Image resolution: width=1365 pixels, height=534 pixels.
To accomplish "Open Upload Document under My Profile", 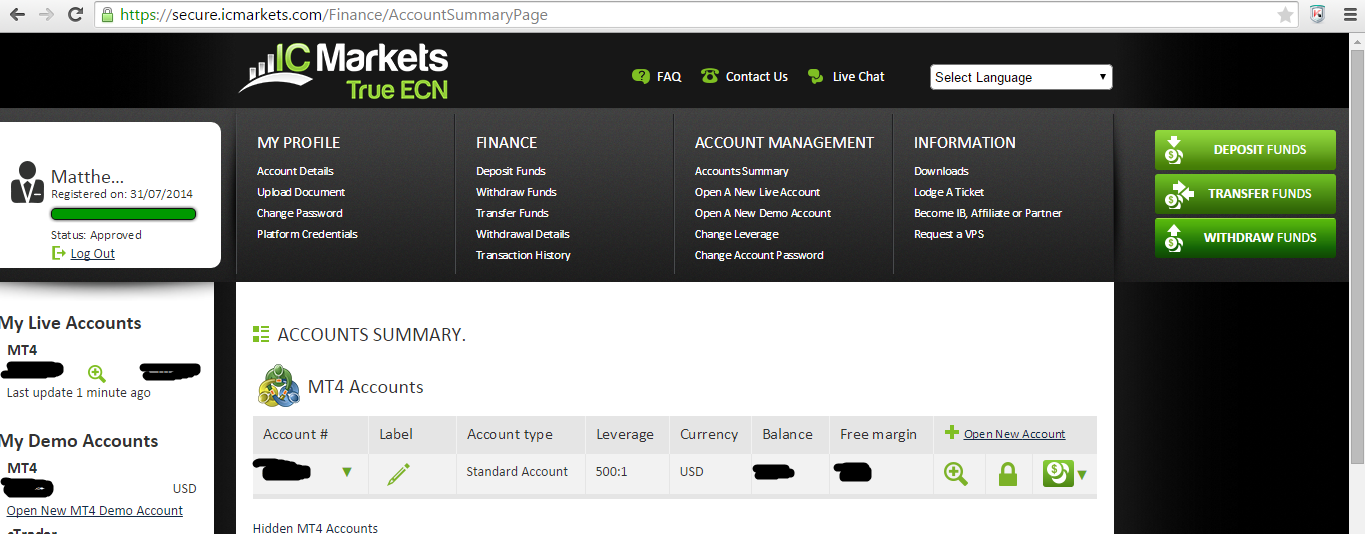I will pyautogui.click(x=301, y=192).
